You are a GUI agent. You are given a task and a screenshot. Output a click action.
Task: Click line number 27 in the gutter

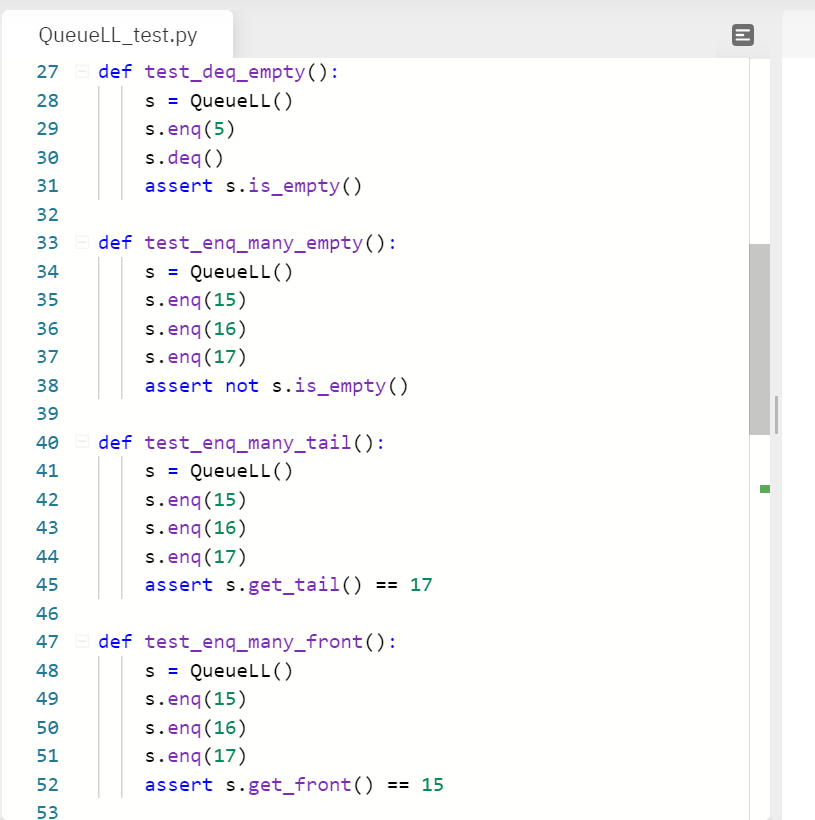tap(47, 71)
